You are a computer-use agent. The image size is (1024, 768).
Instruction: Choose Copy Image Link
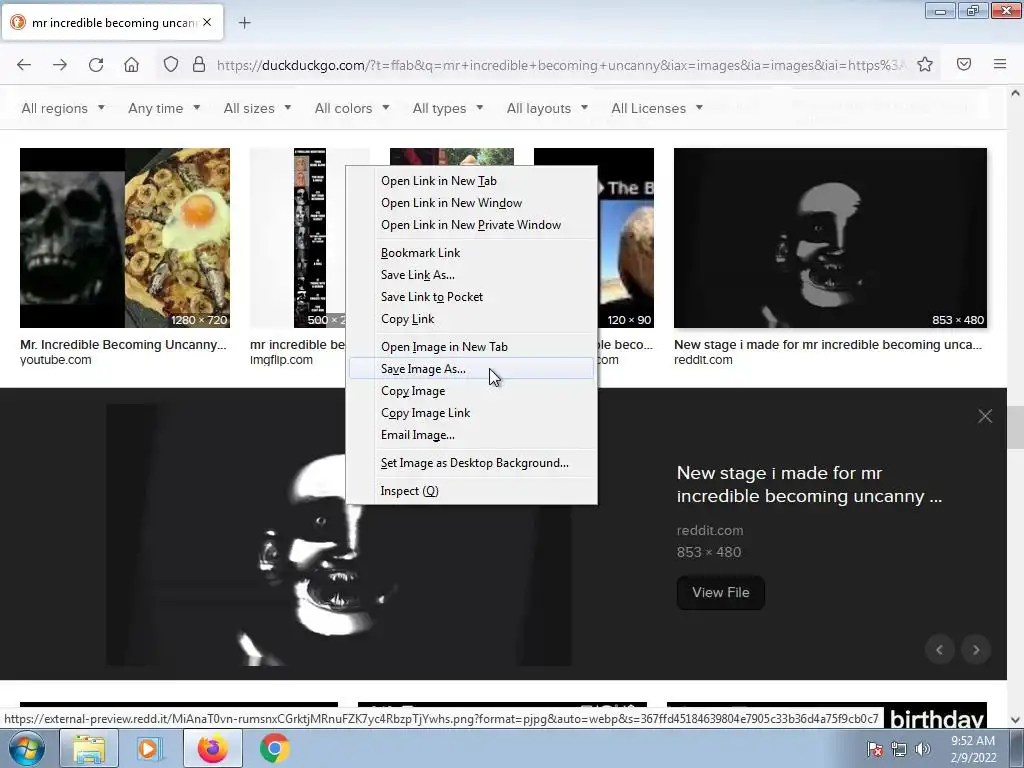pos(472,413)
